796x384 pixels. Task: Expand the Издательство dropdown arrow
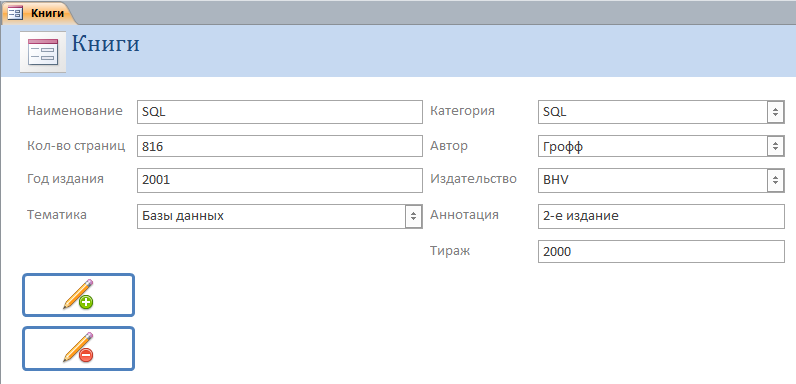click(x=775, y=180)
